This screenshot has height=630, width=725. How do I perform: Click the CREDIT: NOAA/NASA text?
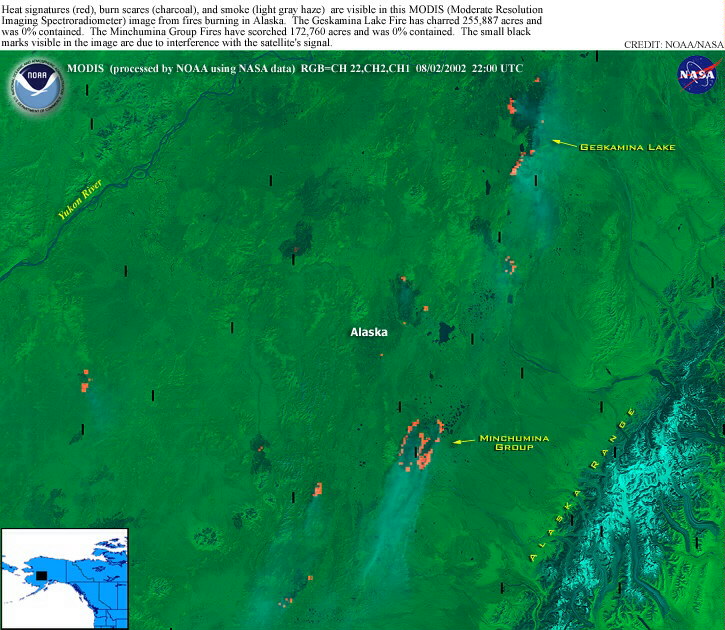673,44
